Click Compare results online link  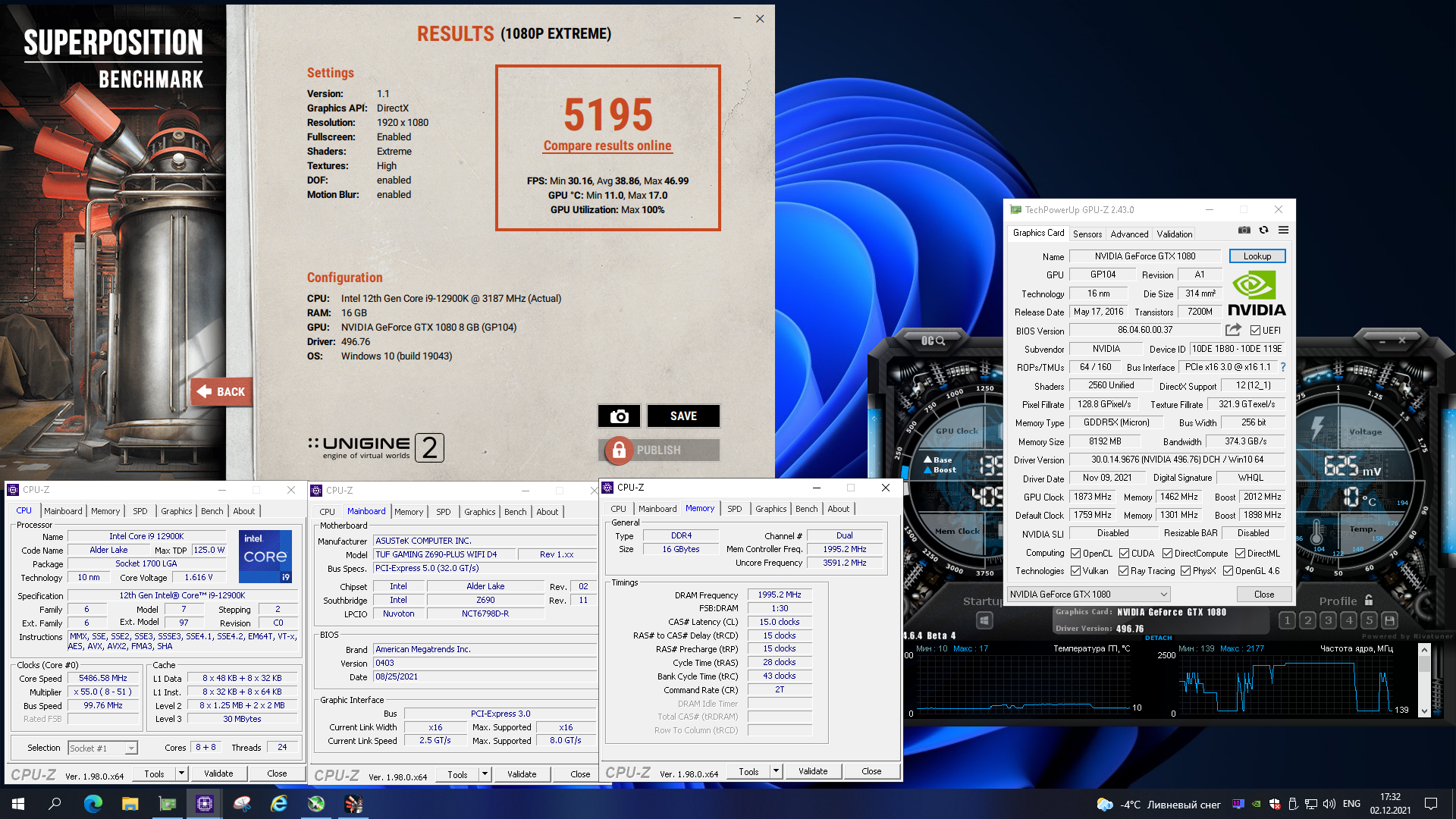pyautogui.click(x=607, y=146)
